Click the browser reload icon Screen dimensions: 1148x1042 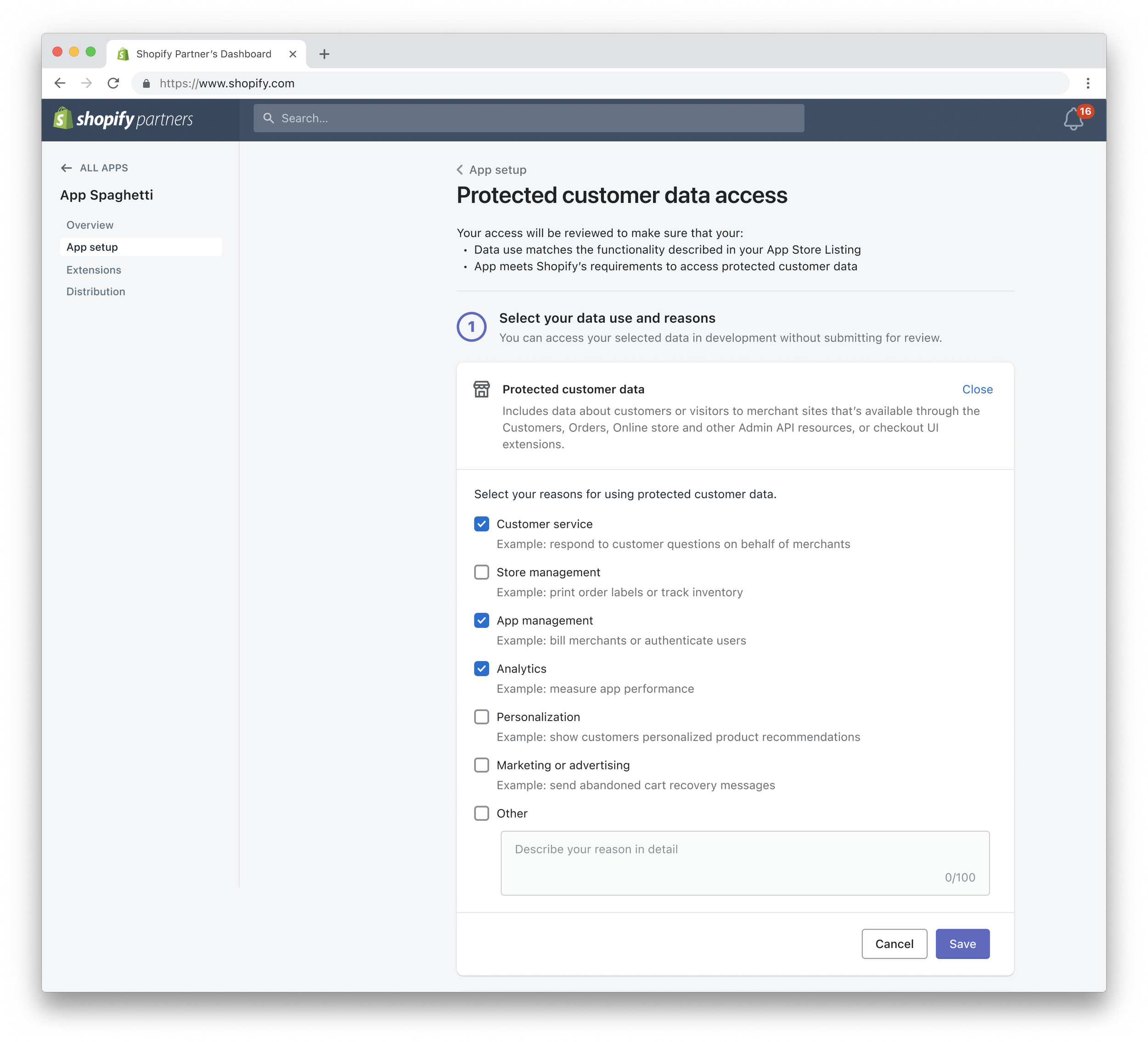pyautogui.click(x=113, y=83)
